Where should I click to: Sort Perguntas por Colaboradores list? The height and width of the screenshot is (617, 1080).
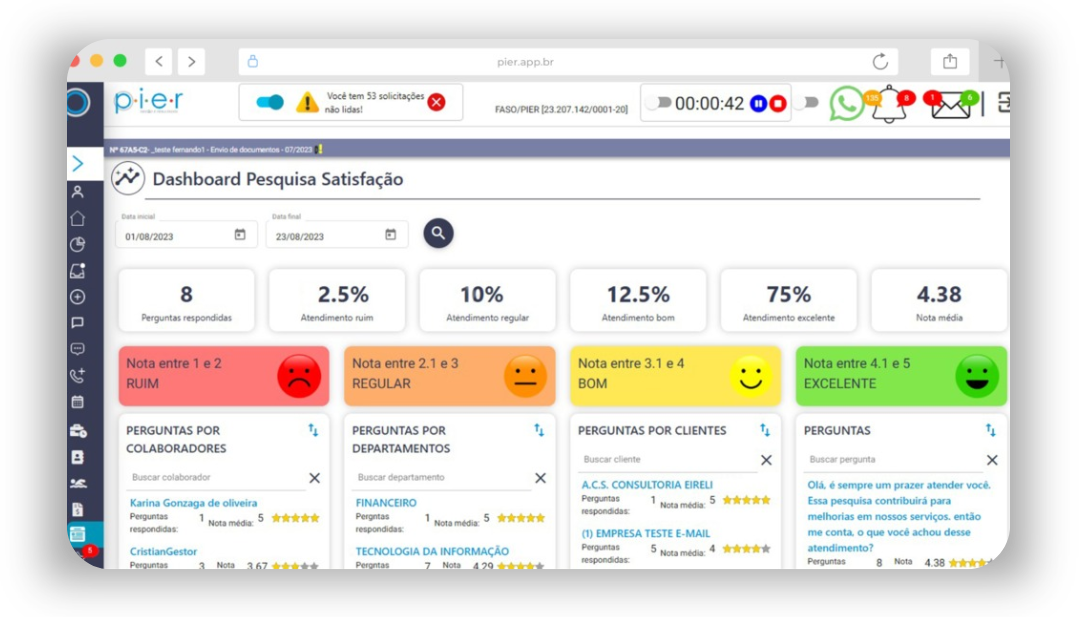[x=313, y=430]
